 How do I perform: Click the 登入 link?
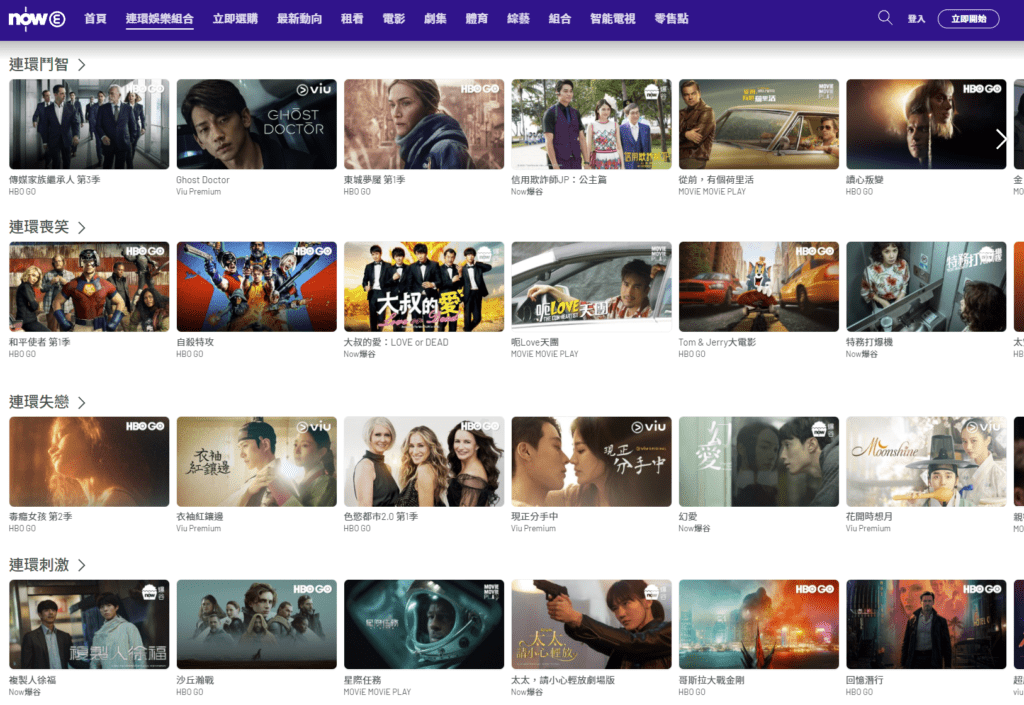click(917, 17)
